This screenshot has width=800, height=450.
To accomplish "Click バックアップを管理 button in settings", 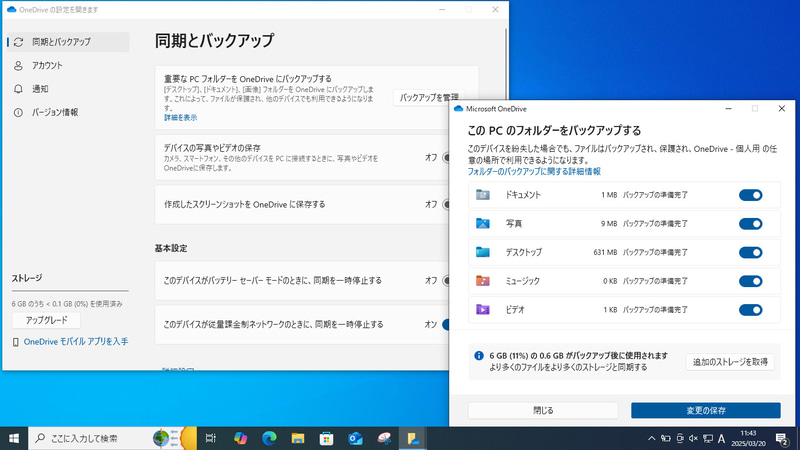I will [429, 97].
